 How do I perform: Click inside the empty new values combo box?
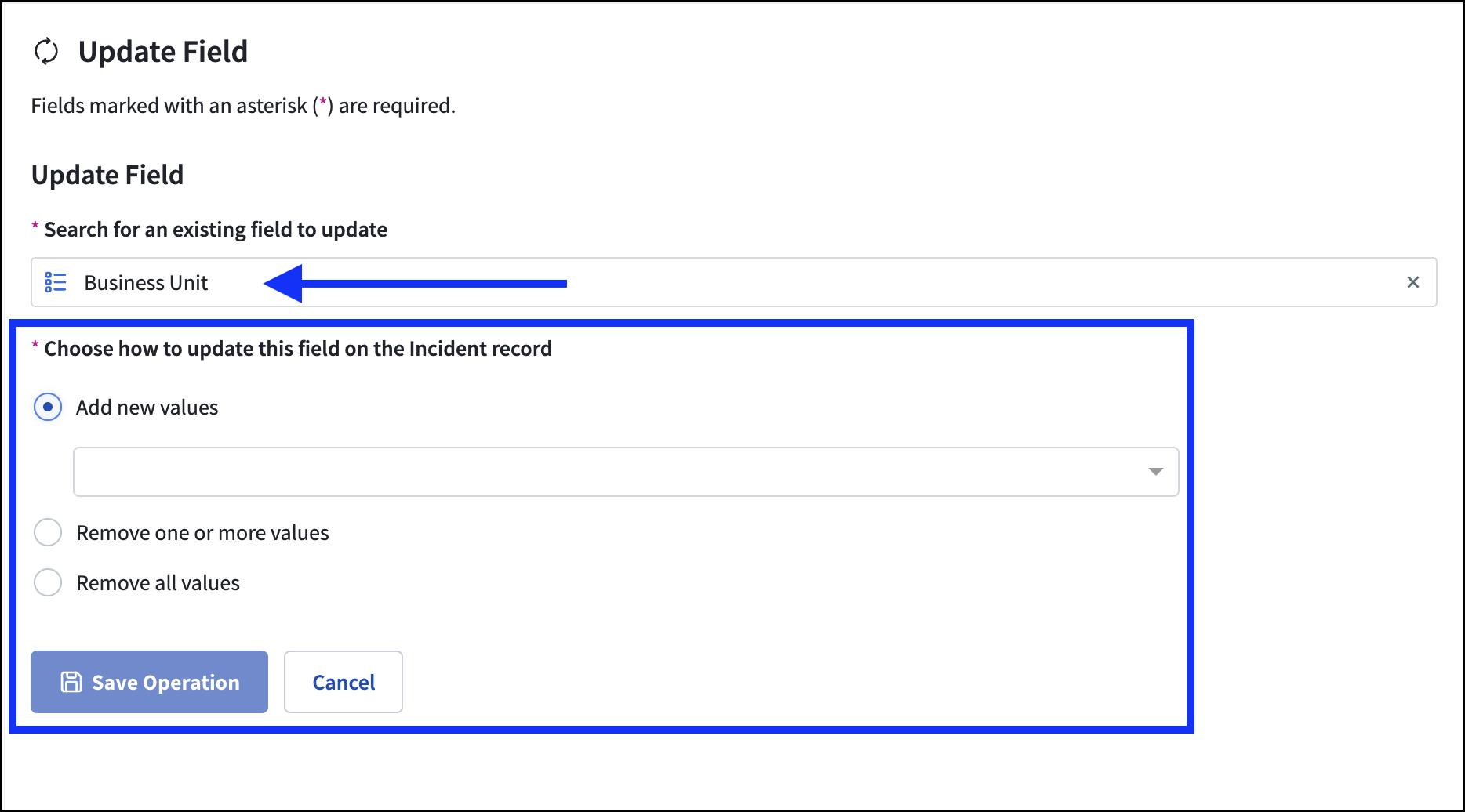click(x=604, y=472)
